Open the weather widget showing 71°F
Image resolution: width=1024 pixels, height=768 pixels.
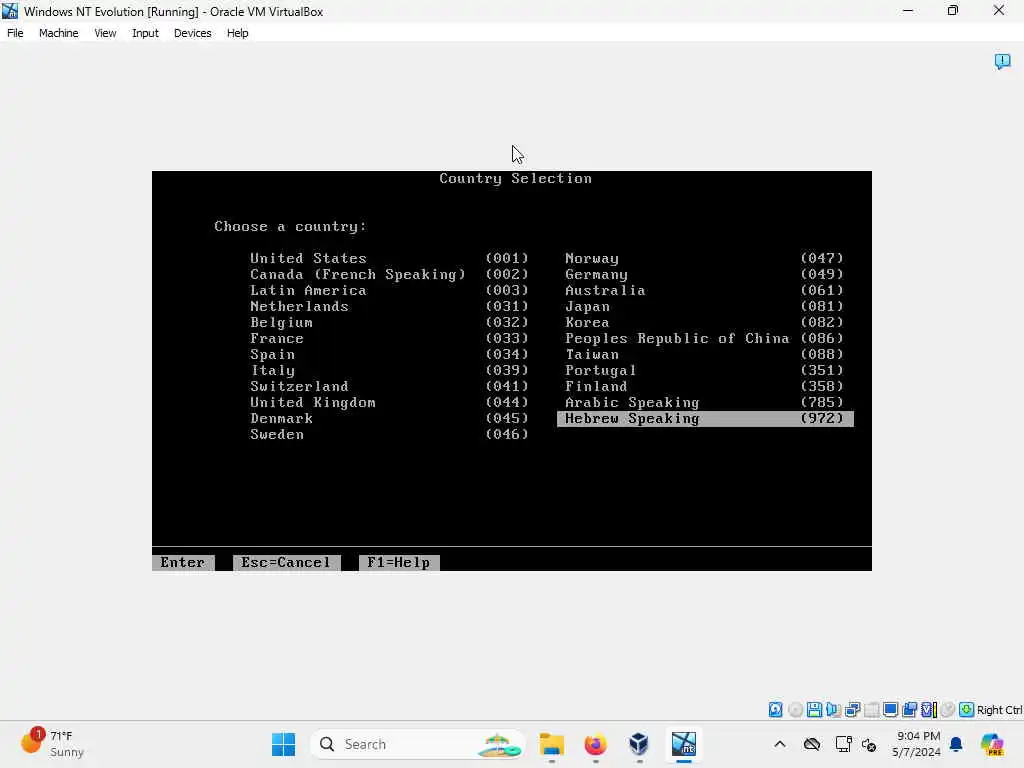click(54, 744)
